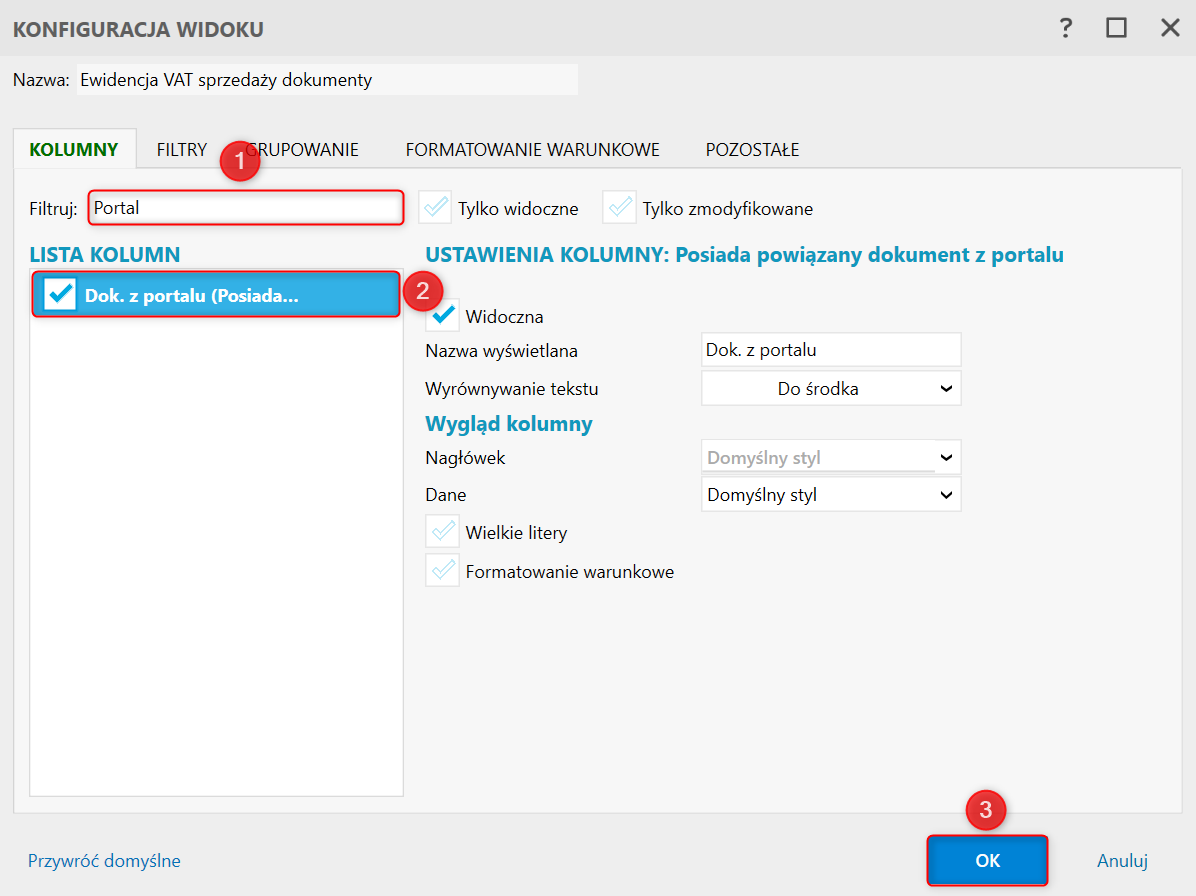Open the Dane style dropdown

(x=831, y=495)
